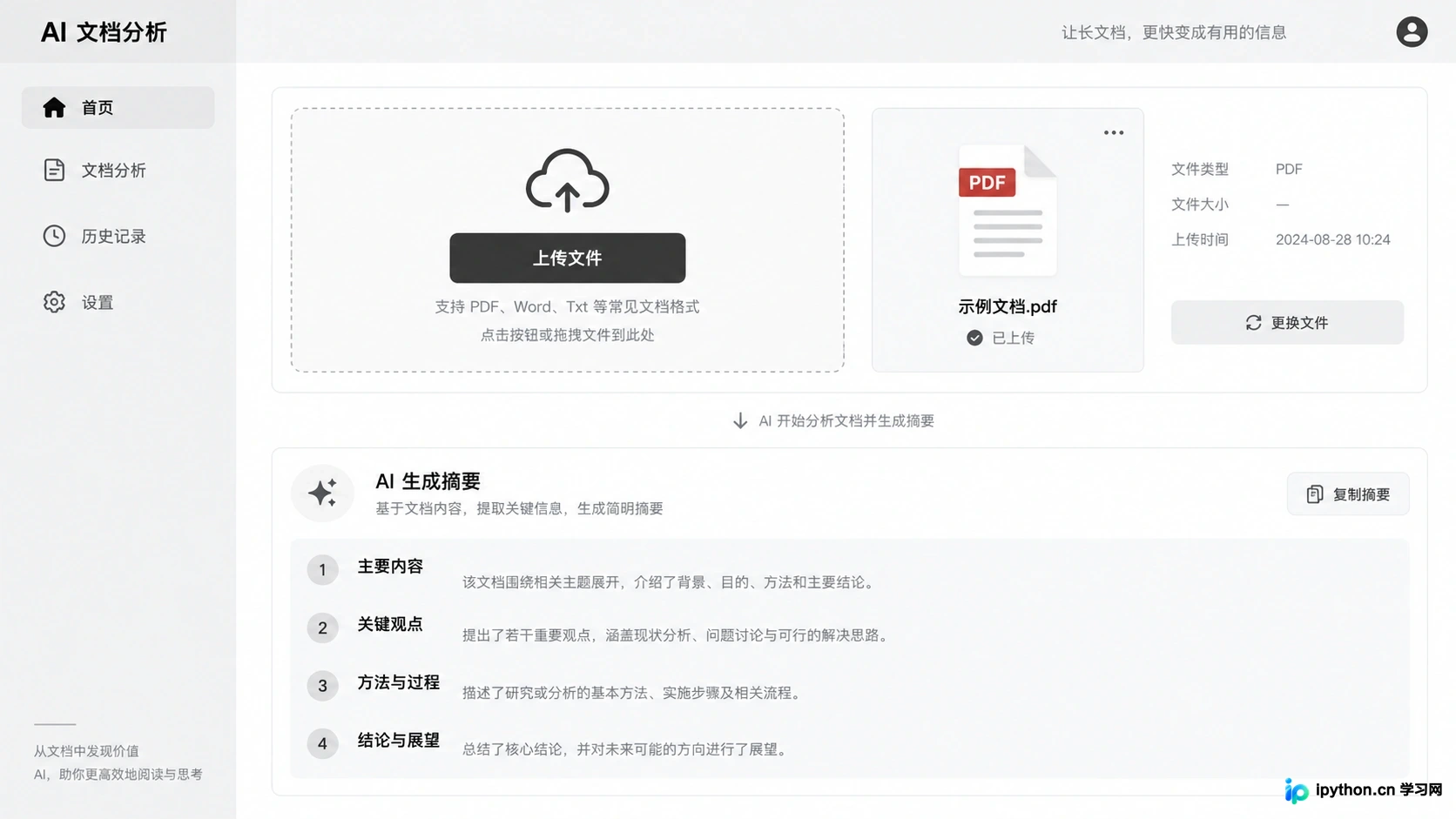Click the 历史记录 clock icon

pos(54,236)
